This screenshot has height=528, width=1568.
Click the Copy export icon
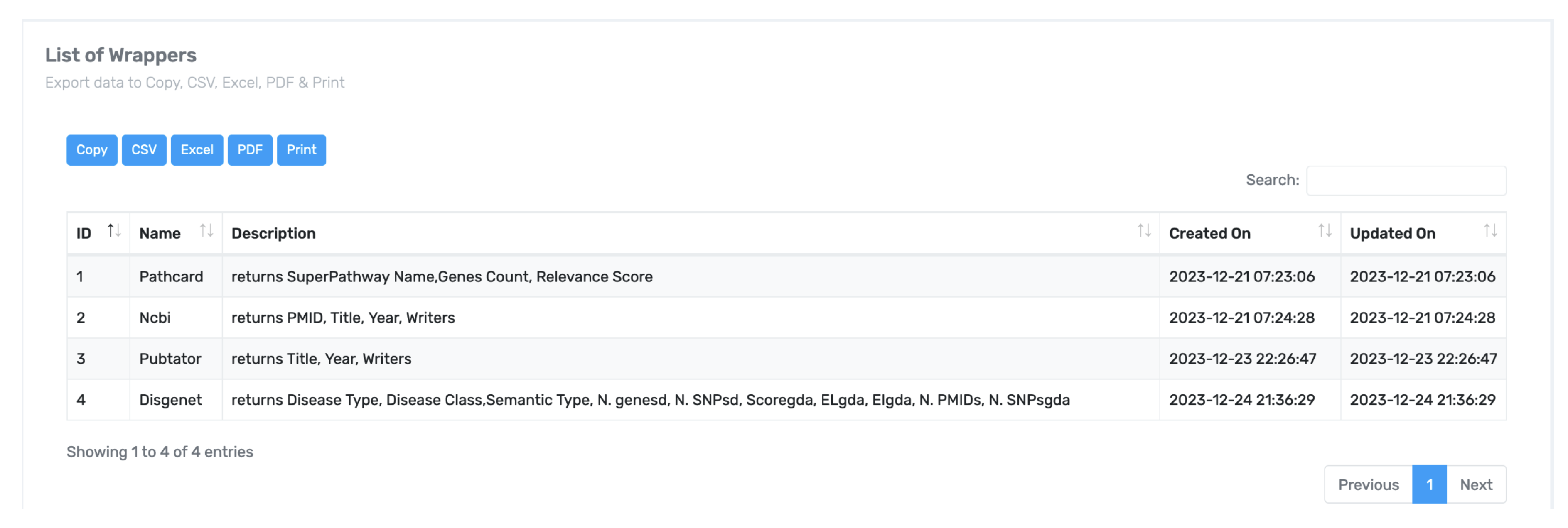click(92, 150)
